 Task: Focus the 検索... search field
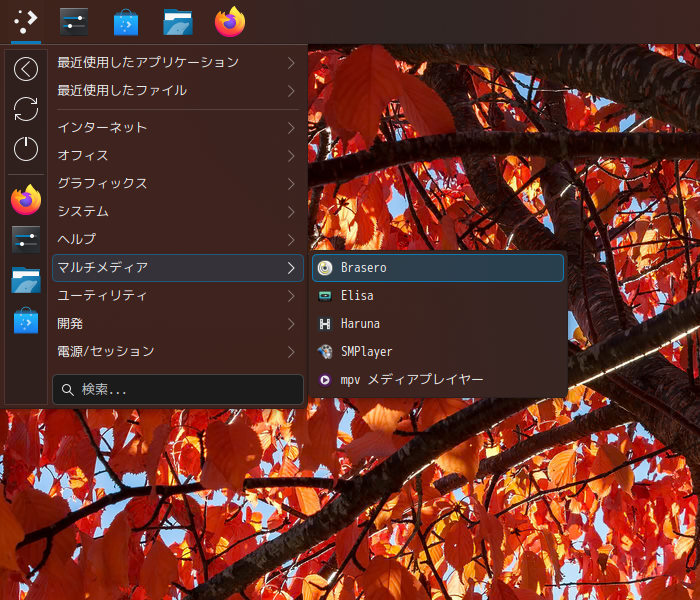(178, 390)
